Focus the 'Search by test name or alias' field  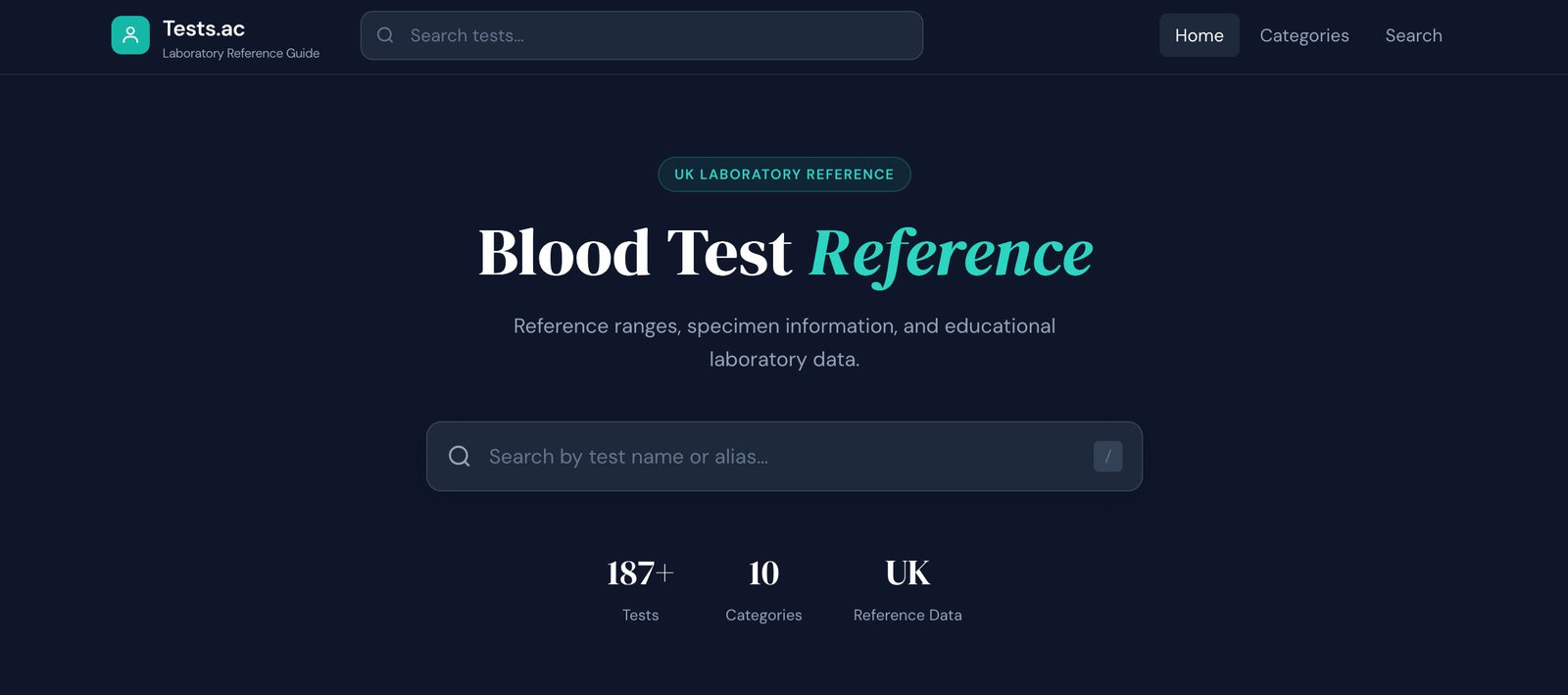[784, 457]
